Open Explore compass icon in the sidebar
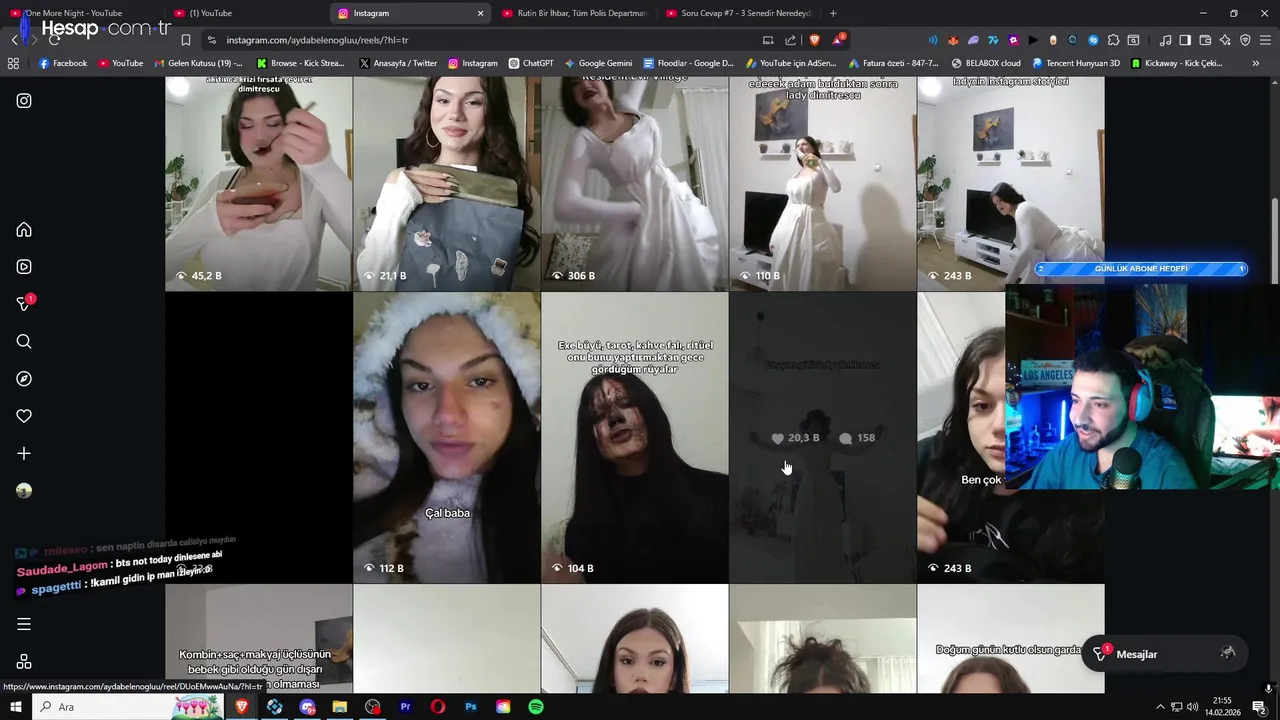Screen dimensions: 1280x720 tap(24, 379)
